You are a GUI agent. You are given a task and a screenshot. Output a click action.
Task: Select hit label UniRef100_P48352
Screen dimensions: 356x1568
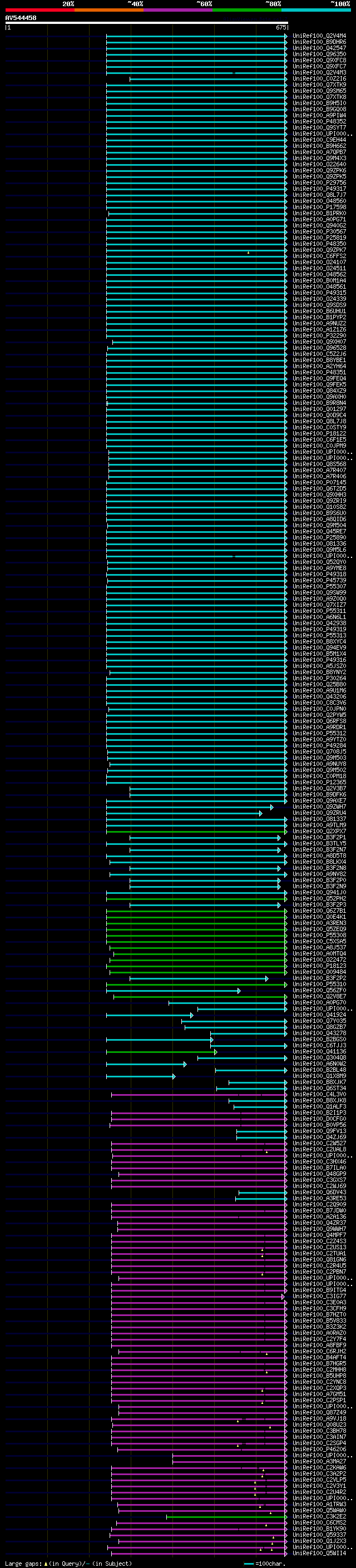tap(319, 122)
